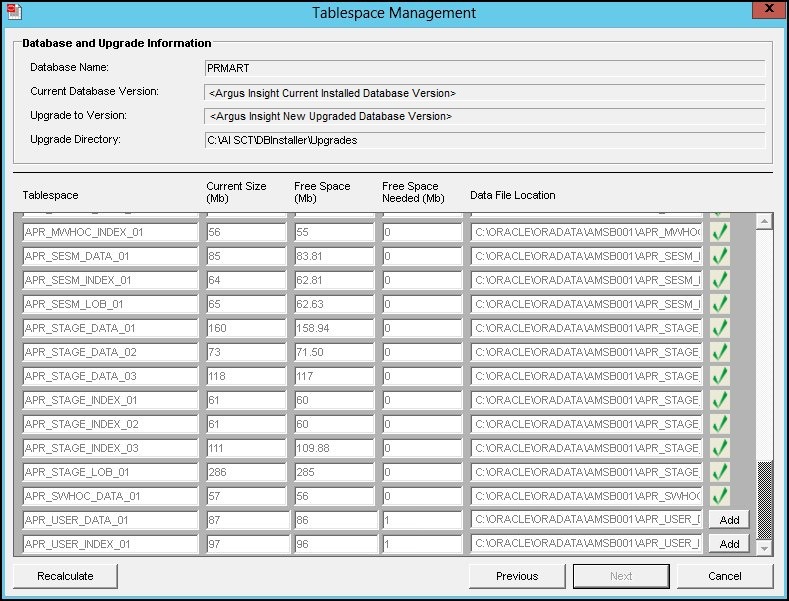This screenshot has height=601, width=789.
Task: Select the APR_STAGE_DATA_02 tablespace name field
Action: (111, 352)
